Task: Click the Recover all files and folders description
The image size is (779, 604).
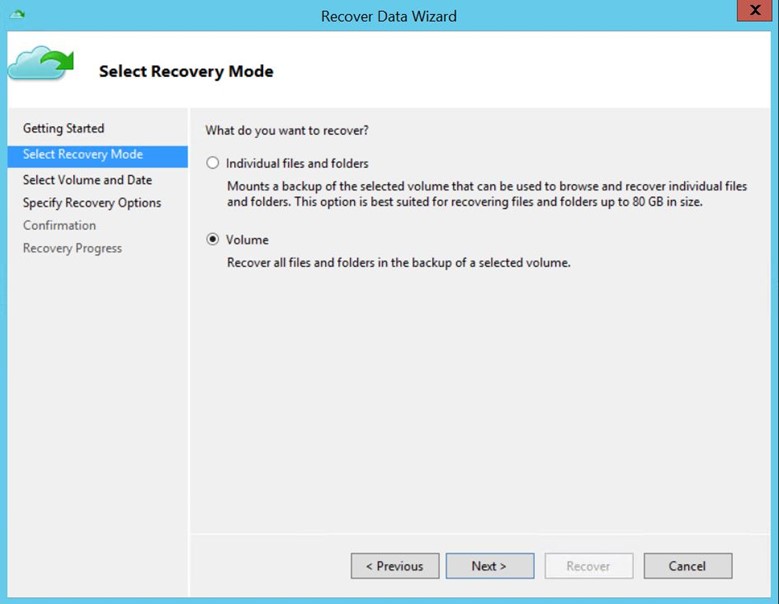Action: click(398, 263)
